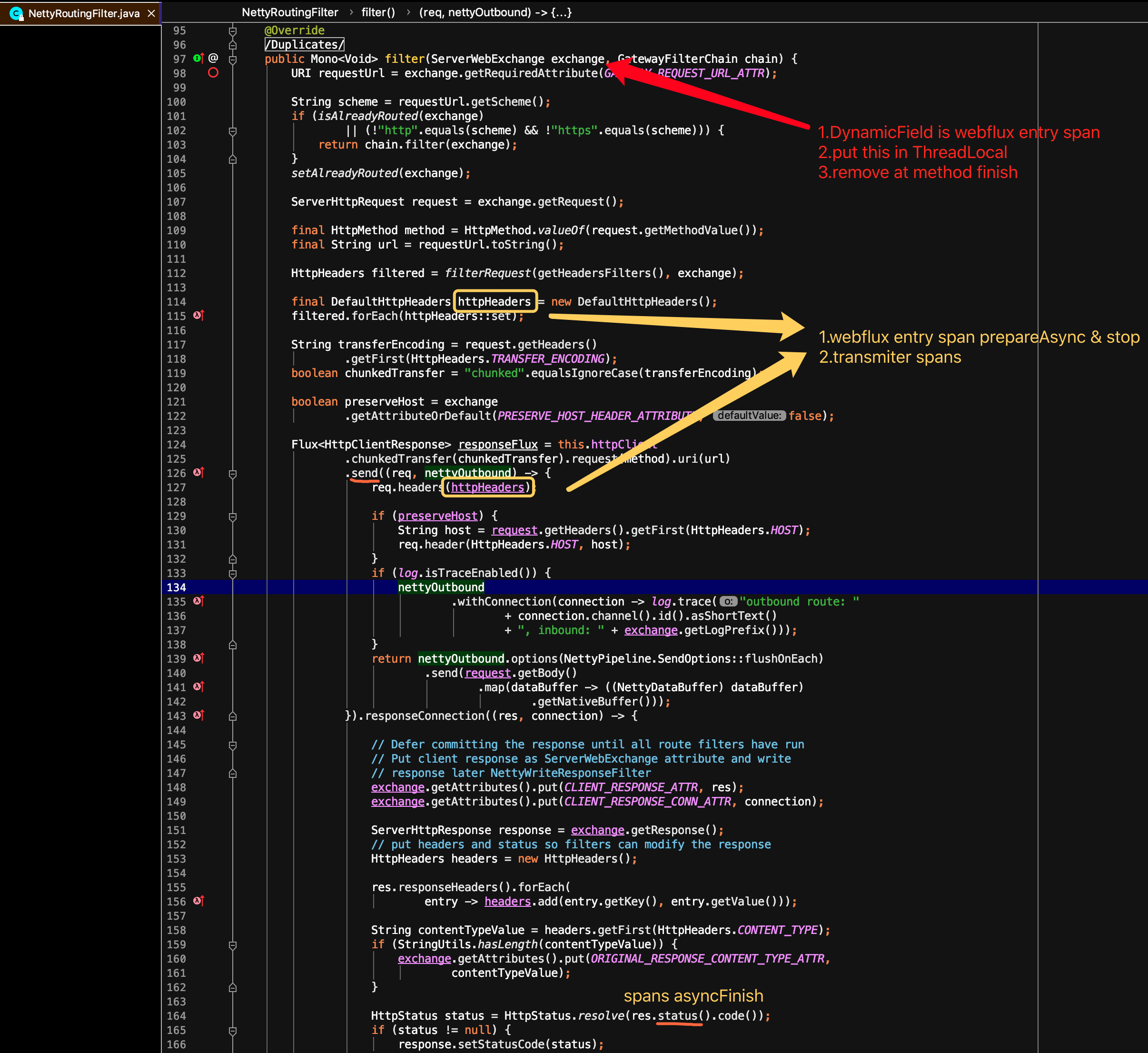Click setAlreadyRouted call on line 105

344,173
